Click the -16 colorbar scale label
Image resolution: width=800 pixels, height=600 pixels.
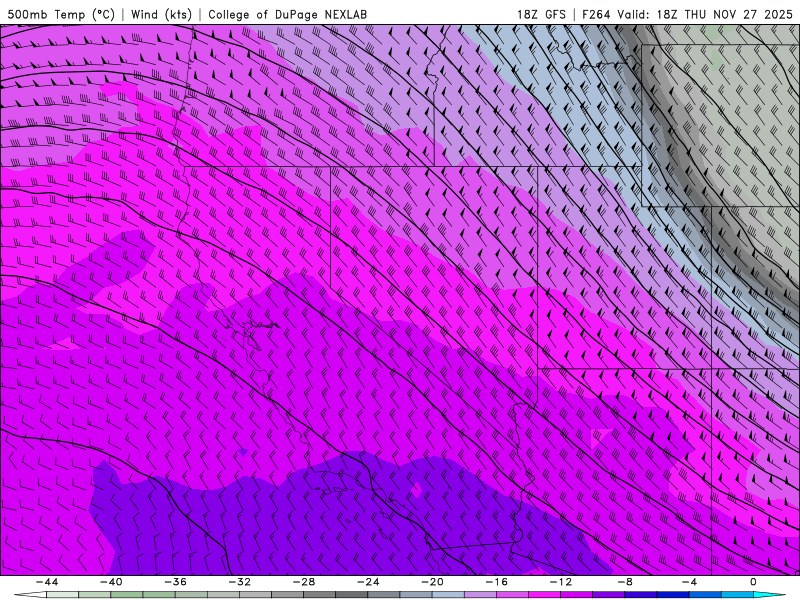[x=496, y=582]
